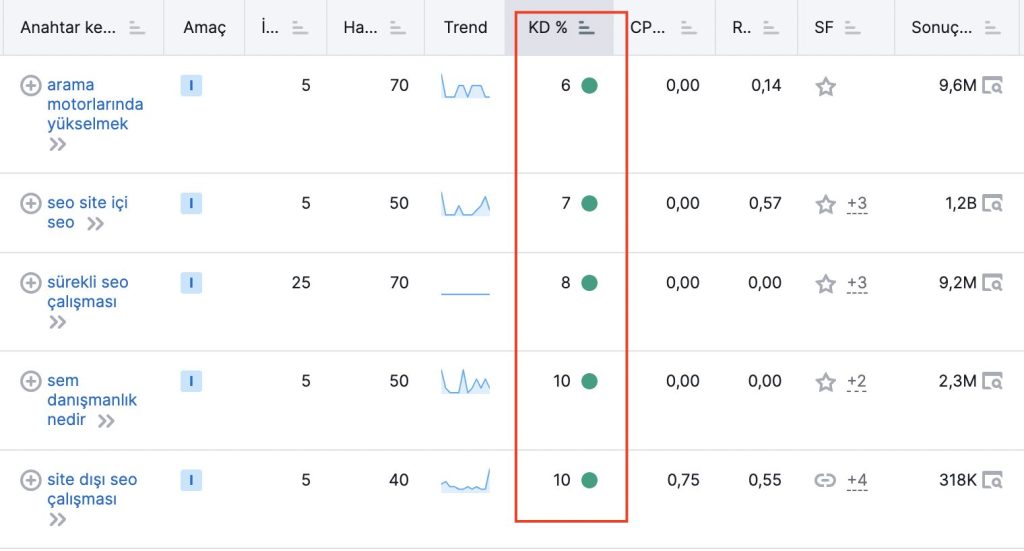Open SERP view icon for 9,2M results row
Image resolution: width=1024 pixels, height=551 pixels.
coord(992,283)
